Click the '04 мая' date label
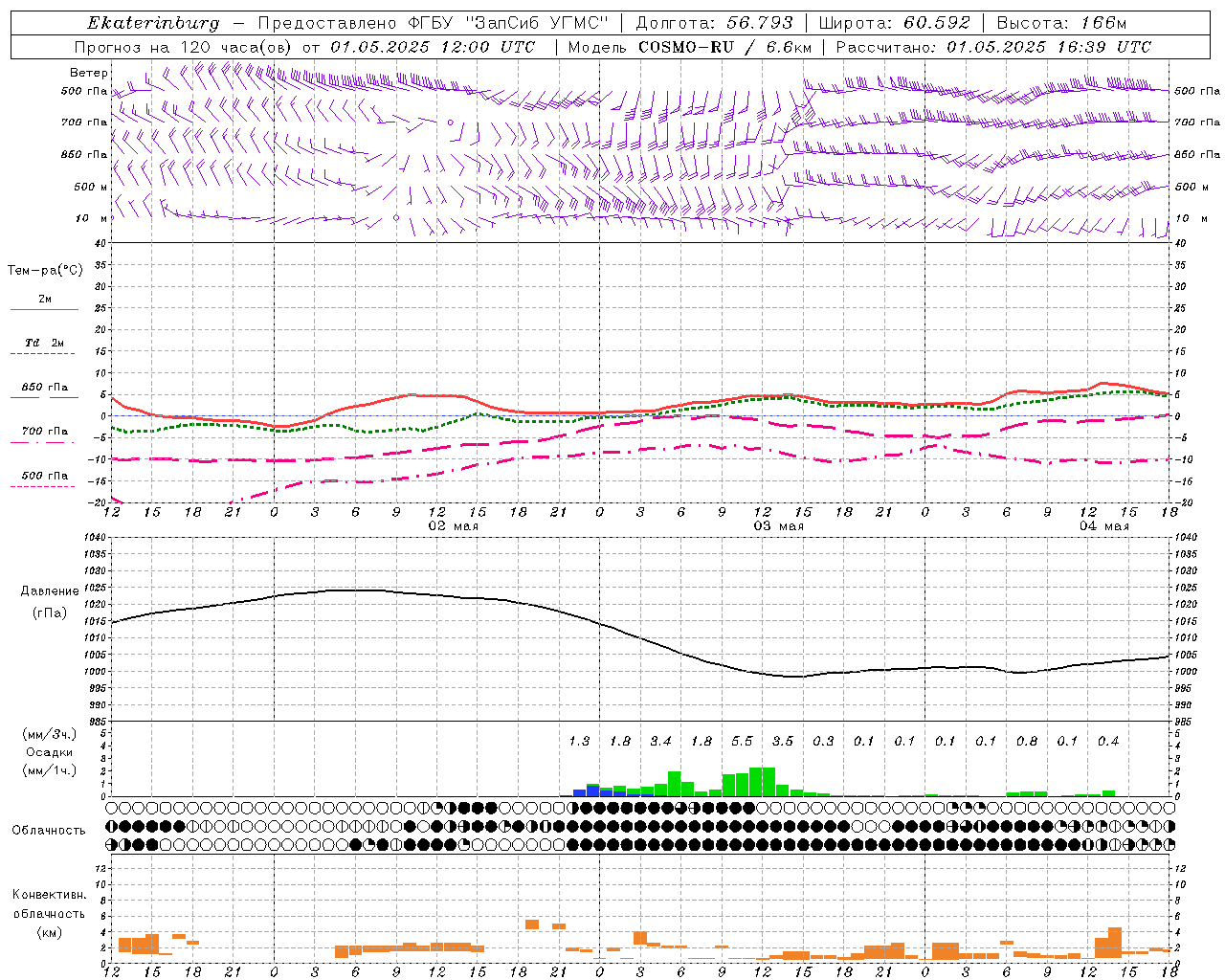This screenshot has height=980, width=1225. click(1103, 526)
